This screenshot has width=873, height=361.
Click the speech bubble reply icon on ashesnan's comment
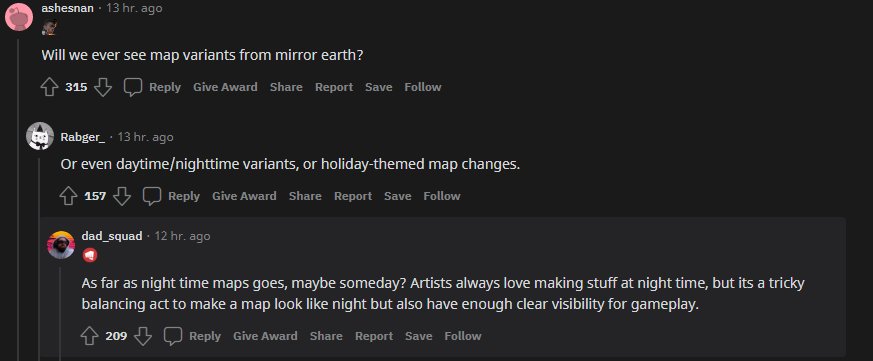click(x=133, y=87)
